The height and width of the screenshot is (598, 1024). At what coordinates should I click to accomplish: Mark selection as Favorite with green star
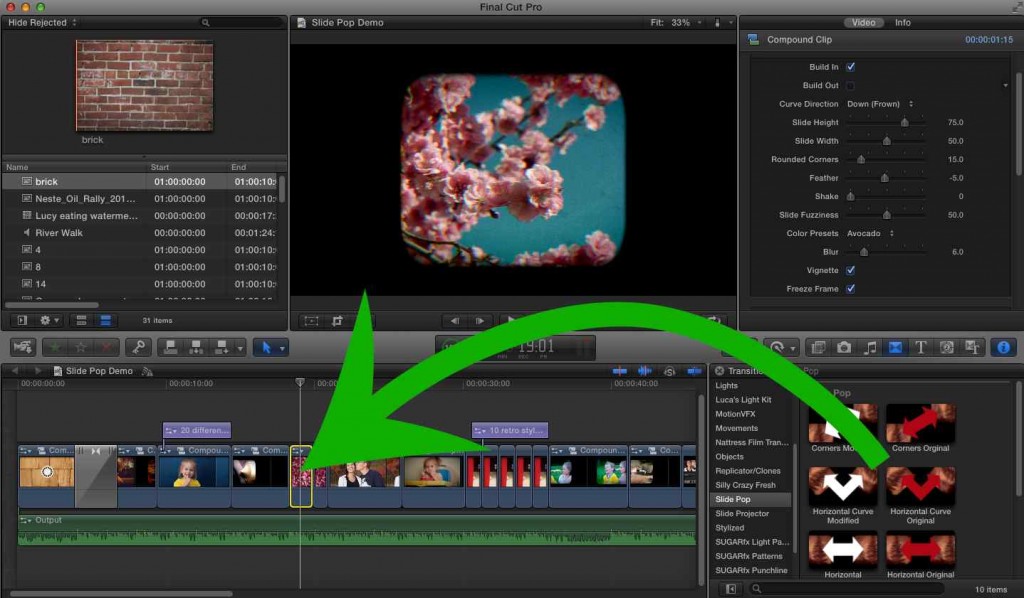click(x=55, y=347)
